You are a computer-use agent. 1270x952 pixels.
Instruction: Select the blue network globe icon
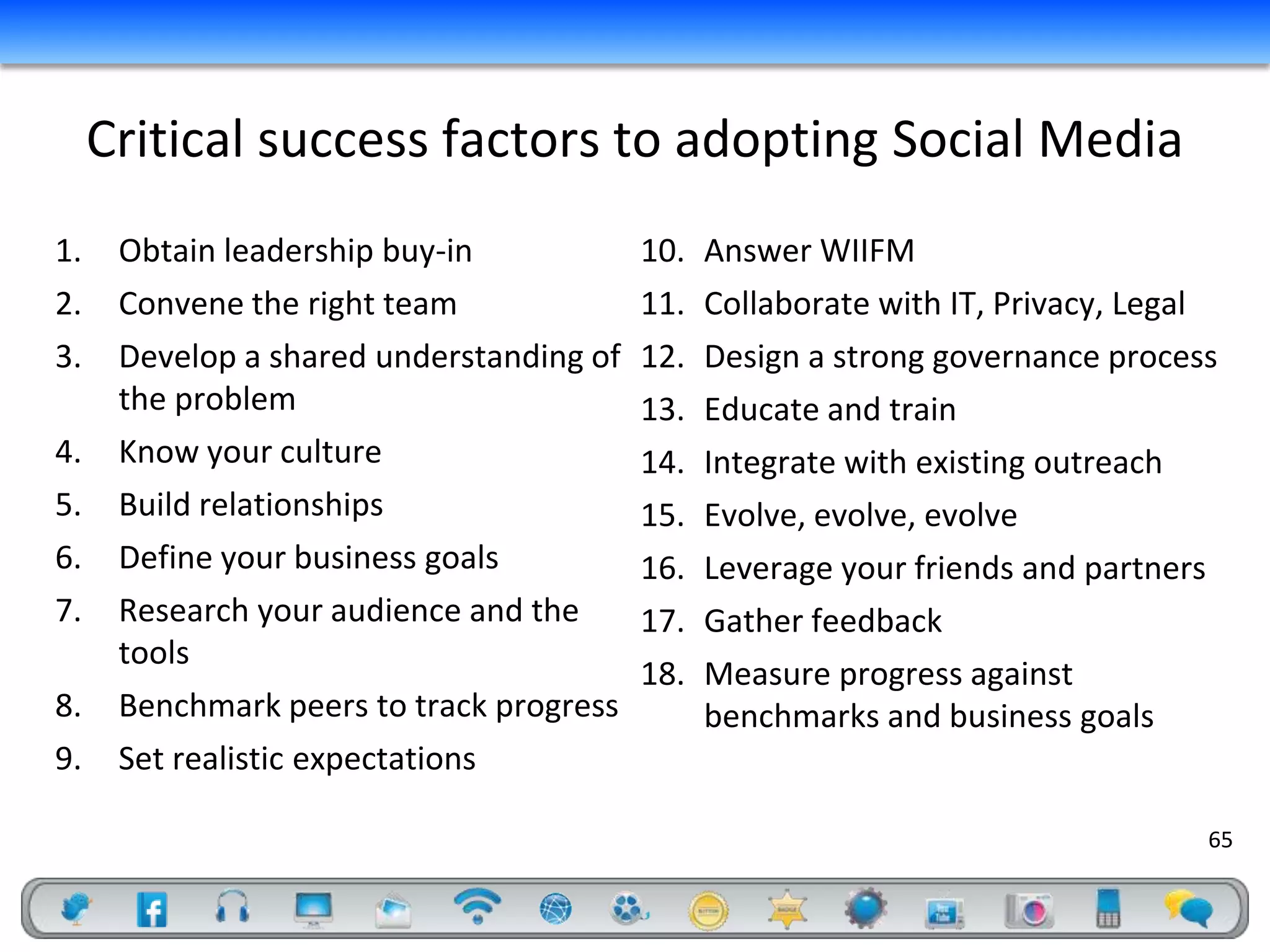(556, 909)
